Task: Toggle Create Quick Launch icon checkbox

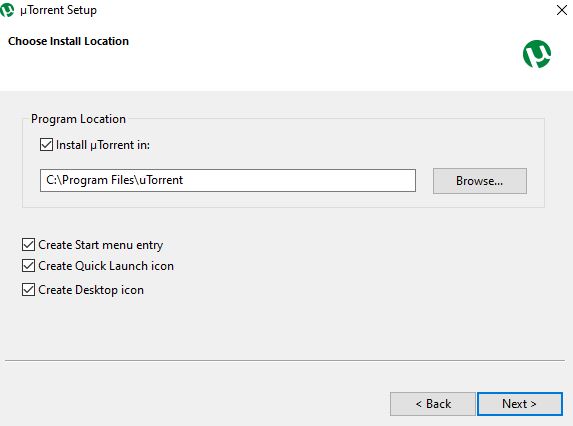Action: coord(29,266)
